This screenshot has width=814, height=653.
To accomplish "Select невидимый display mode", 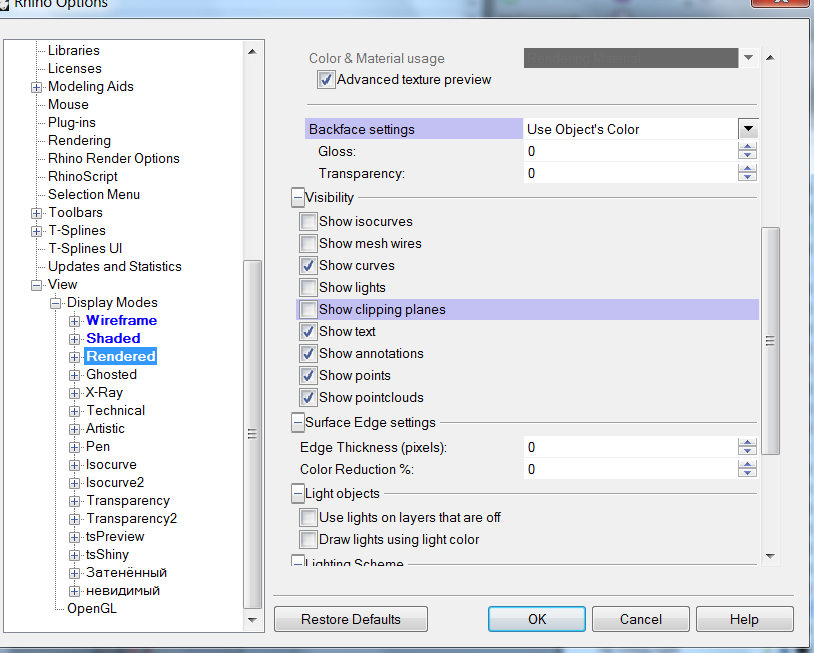I will [x=123, y=591].
